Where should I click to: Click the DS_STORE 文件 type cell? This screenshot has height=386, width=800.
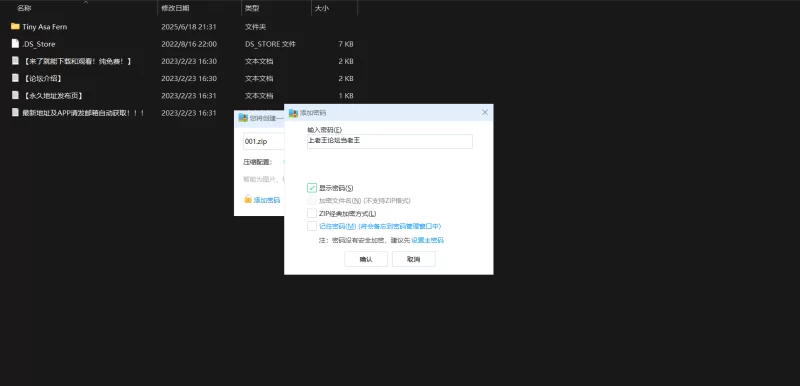coord(270,44)
